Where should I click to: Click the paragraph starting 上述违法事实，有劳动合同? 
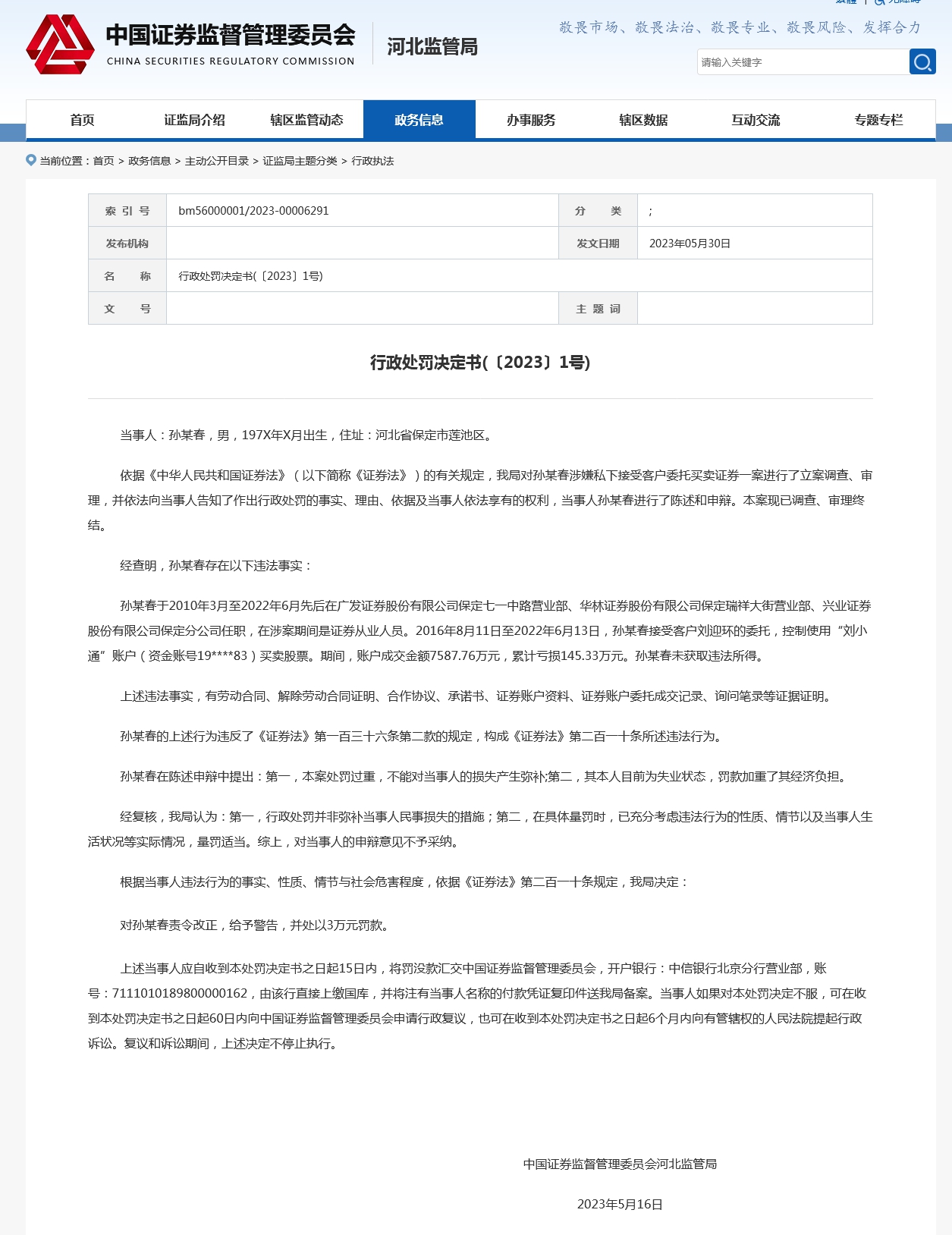click(x=478, y=696)
